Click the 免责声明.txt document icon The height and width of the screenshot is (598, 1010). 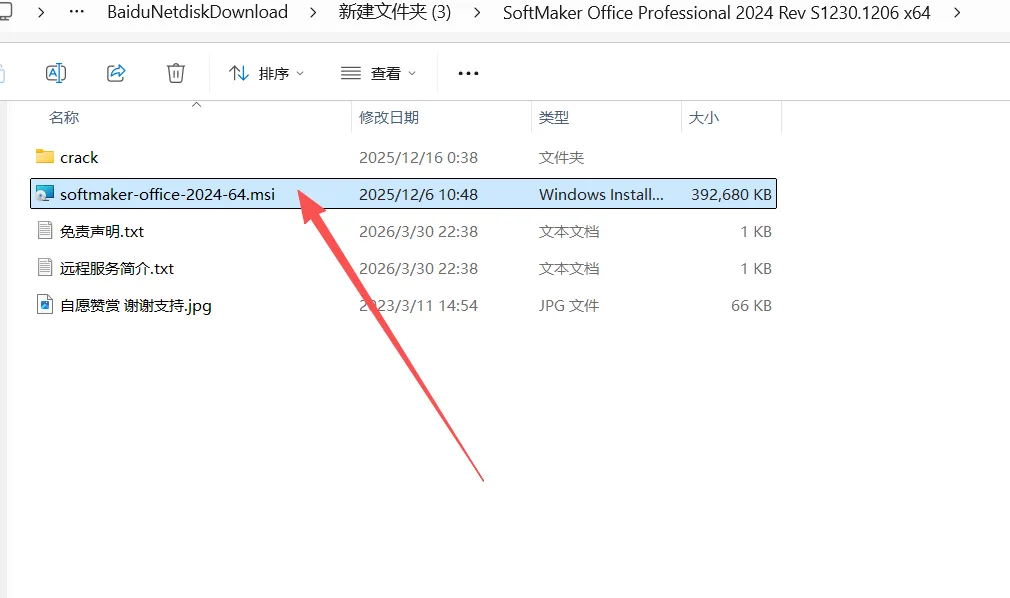[x=44, y=230]
